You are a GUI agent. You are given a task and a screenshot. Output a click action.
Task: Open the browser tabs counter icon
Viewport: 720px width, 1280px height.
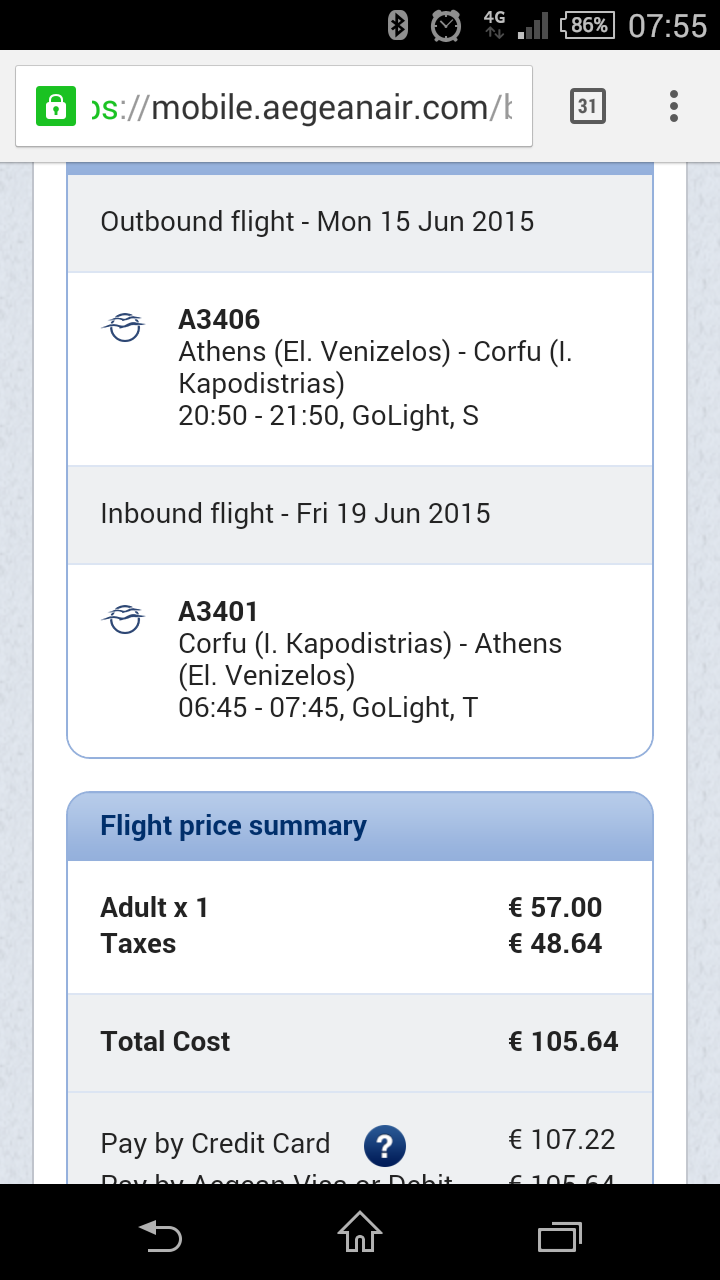(588, 106)
